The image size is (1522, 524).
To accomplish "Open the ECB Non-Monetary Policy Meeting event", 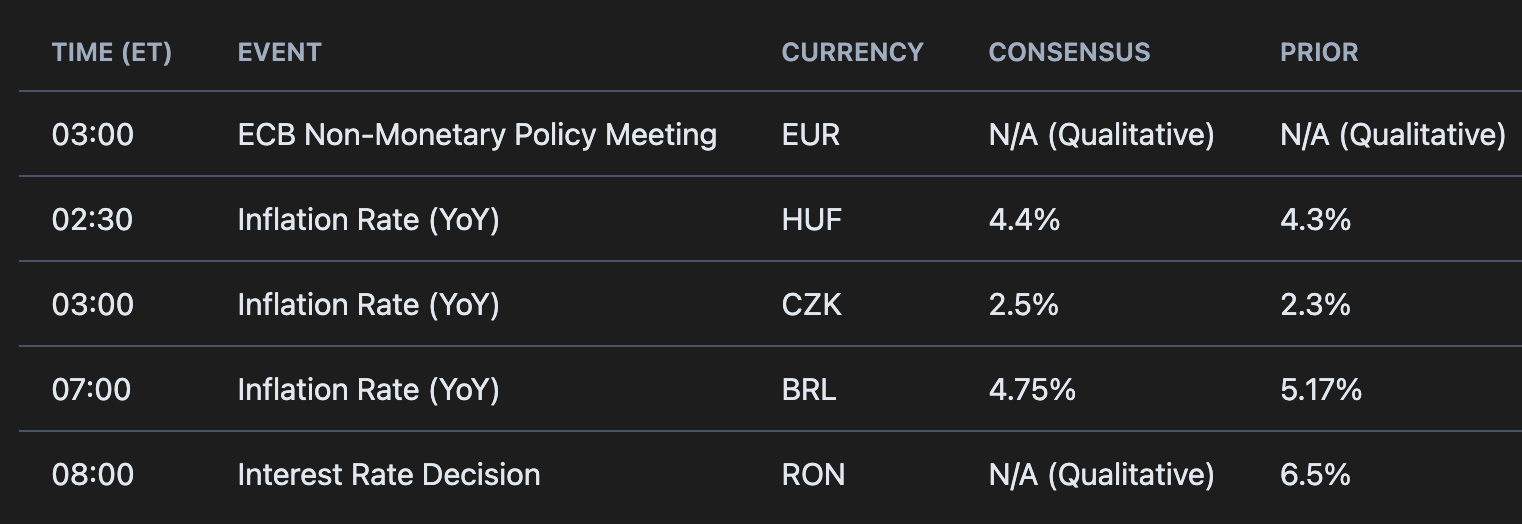I will [x=477, y=134].
